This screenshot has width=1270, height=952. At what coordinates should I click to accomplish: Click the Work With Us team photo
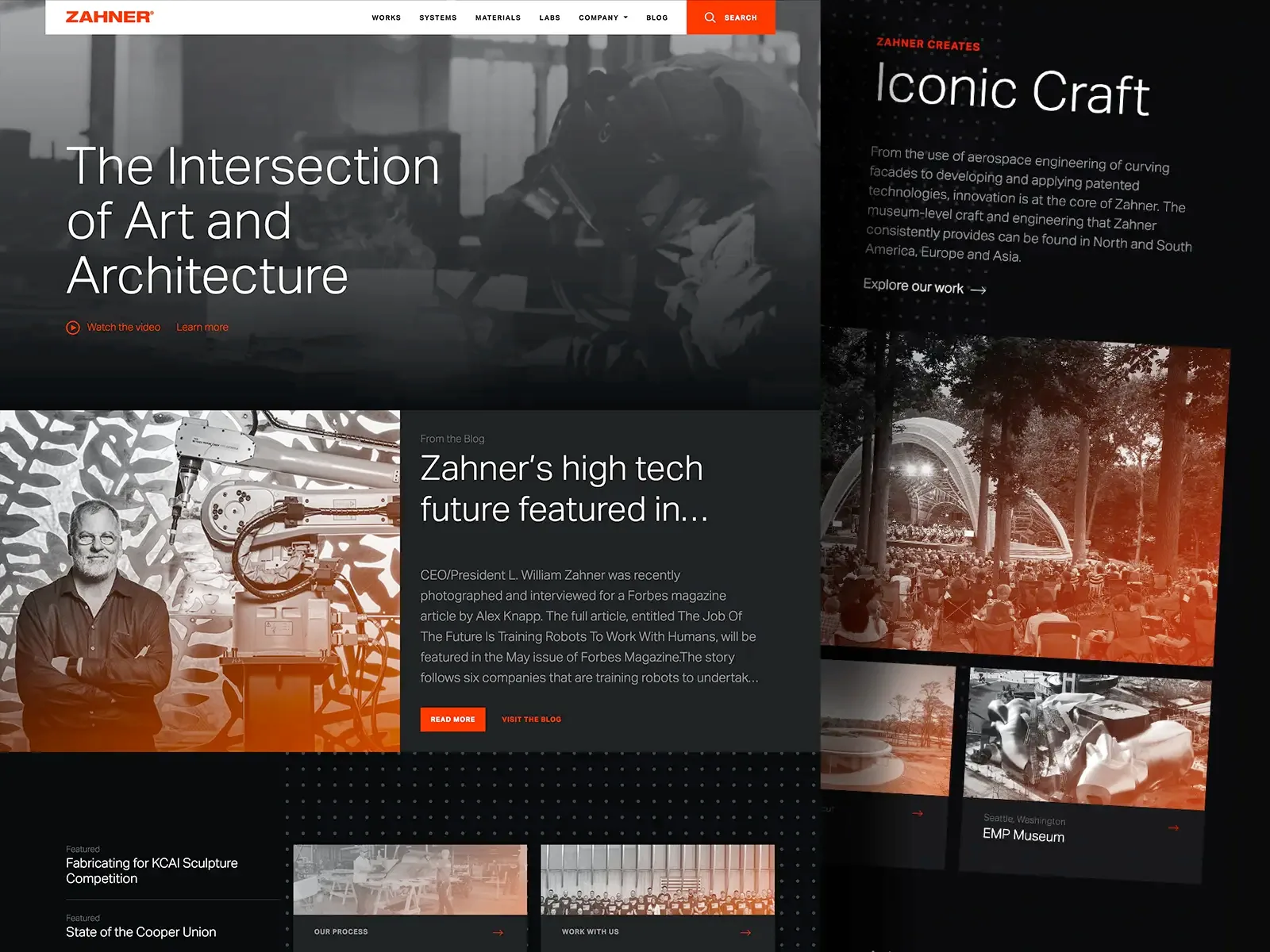click(x=658, y=880)
